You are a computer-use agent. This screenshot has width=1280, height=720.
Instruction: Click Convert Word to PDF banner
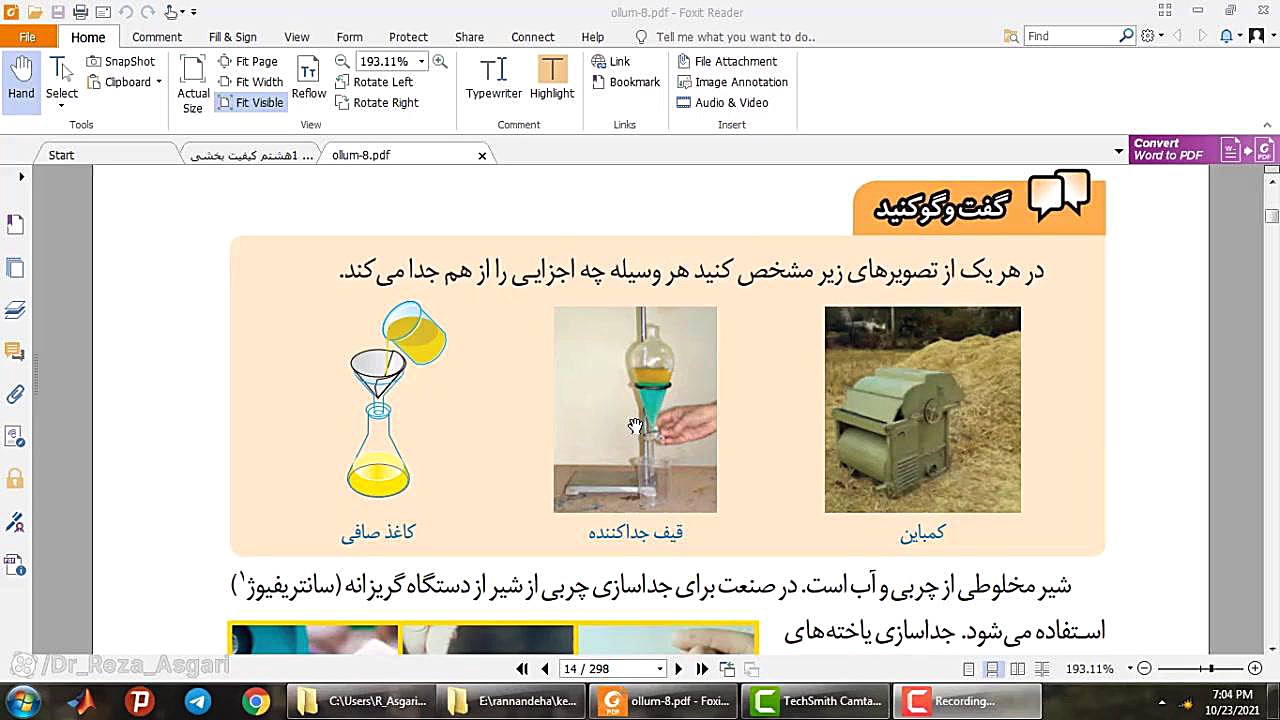point(1203,150)
